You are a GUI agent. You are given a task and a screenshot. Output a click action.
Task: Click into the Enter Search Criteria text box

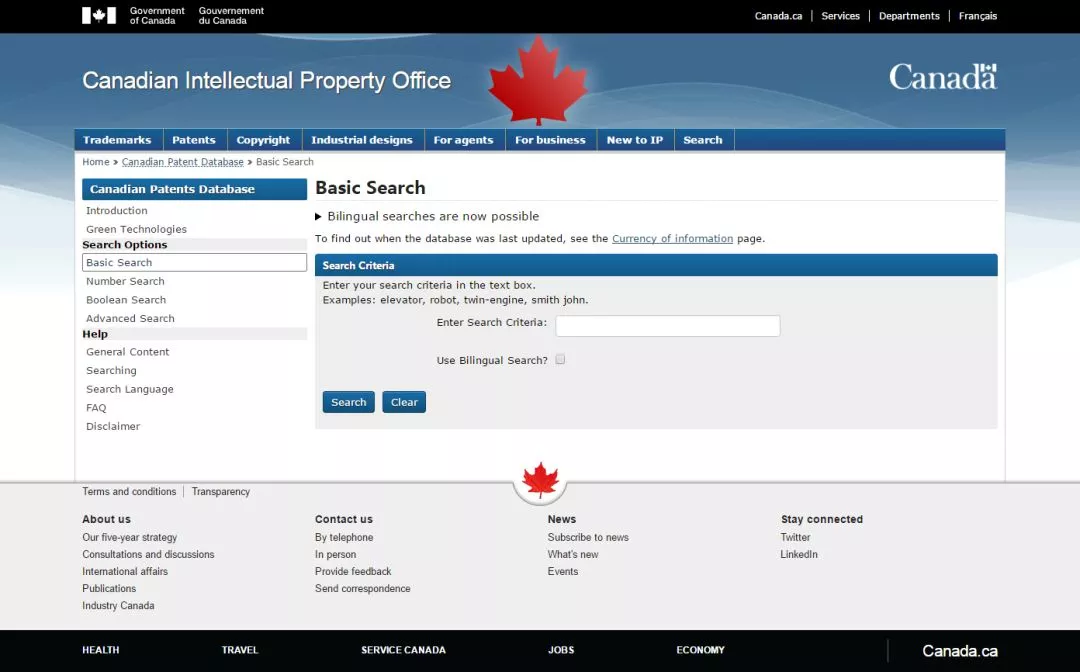click(667, 326)
